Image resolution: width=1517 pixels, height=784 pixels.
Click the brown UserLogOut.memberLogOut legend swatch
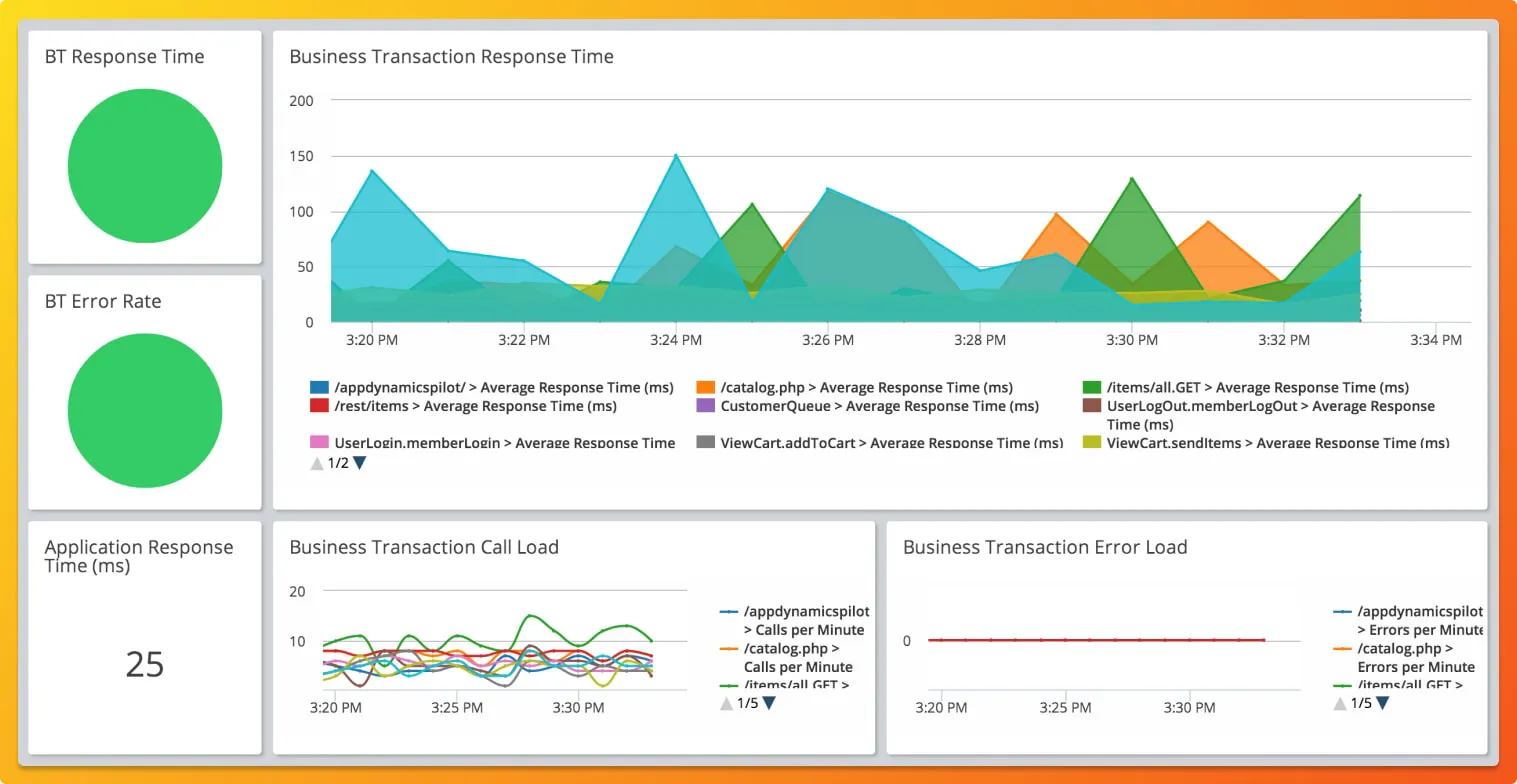(1092, 406)
